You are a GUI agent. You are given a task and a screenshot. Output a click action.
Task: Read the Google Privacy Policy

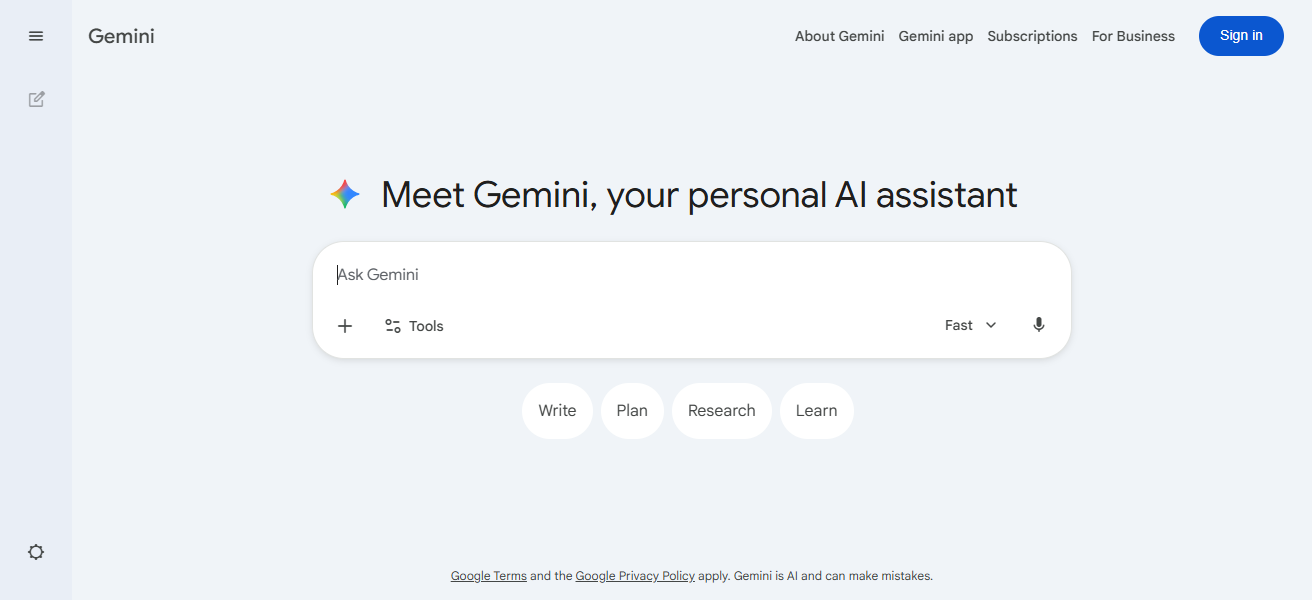pyautogui.click(x=635, y=575)
